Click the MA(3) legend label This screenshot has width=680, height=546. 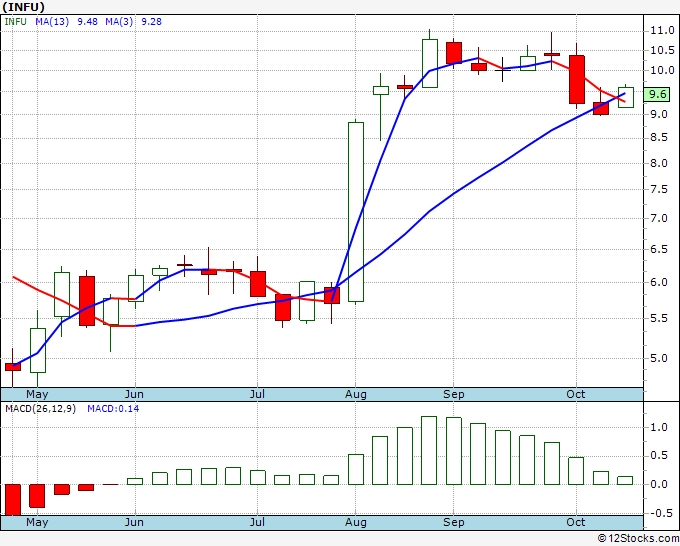click(x=119, y=22)
